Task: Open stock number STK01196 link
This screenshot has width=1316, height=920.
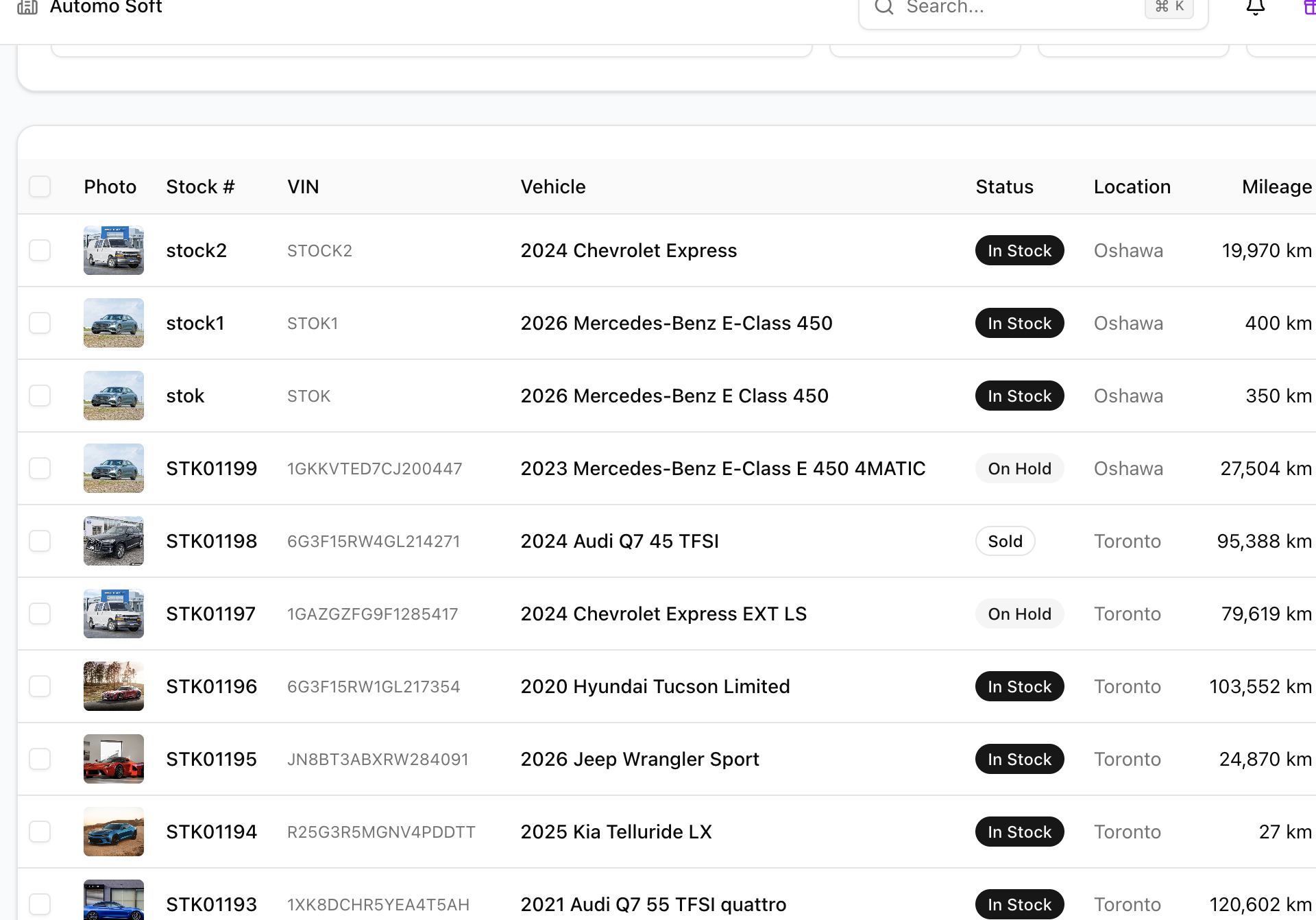Action: click(211, 686)
